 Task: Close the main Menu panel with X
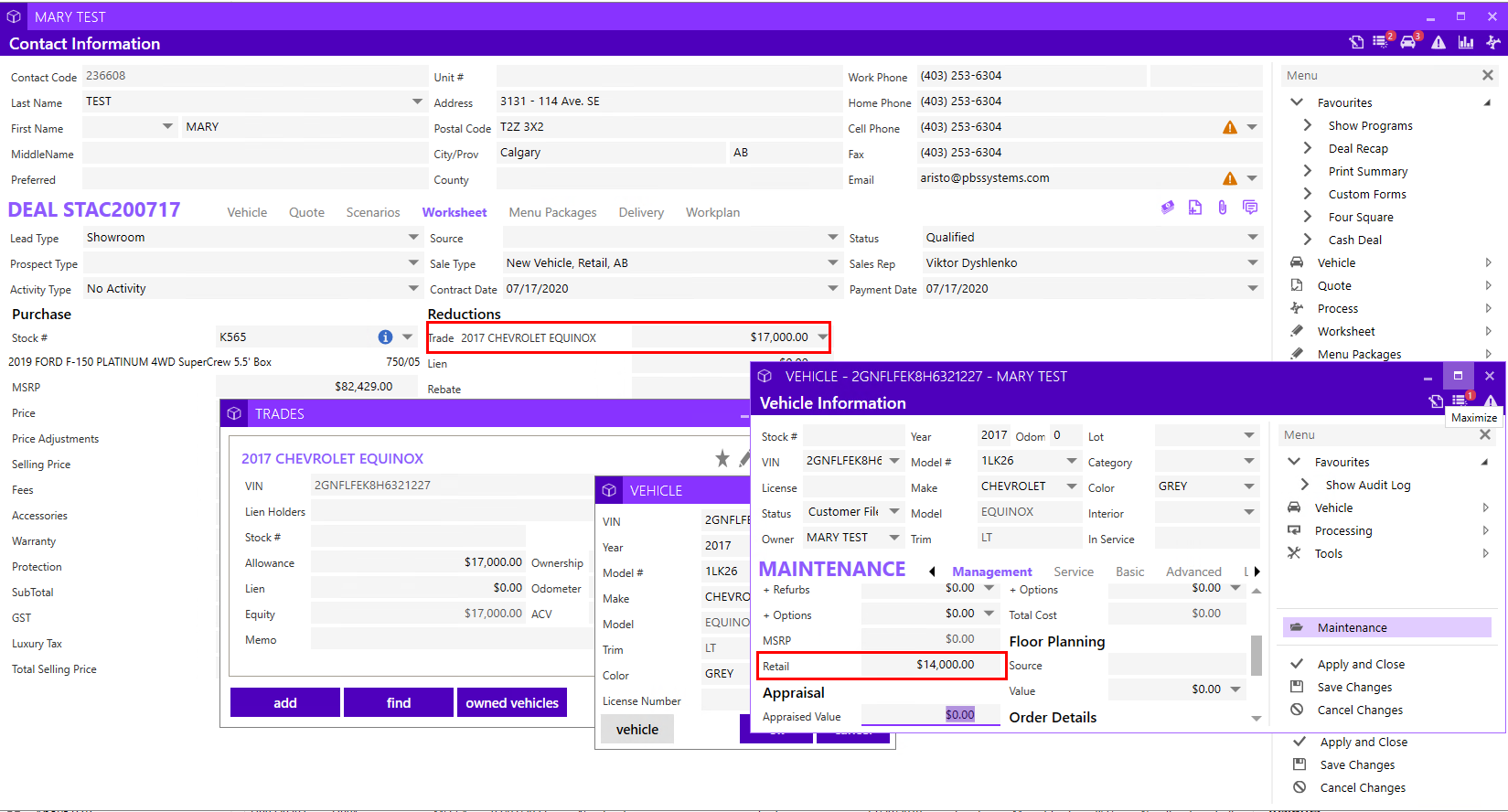click(x=1488, y=75)
